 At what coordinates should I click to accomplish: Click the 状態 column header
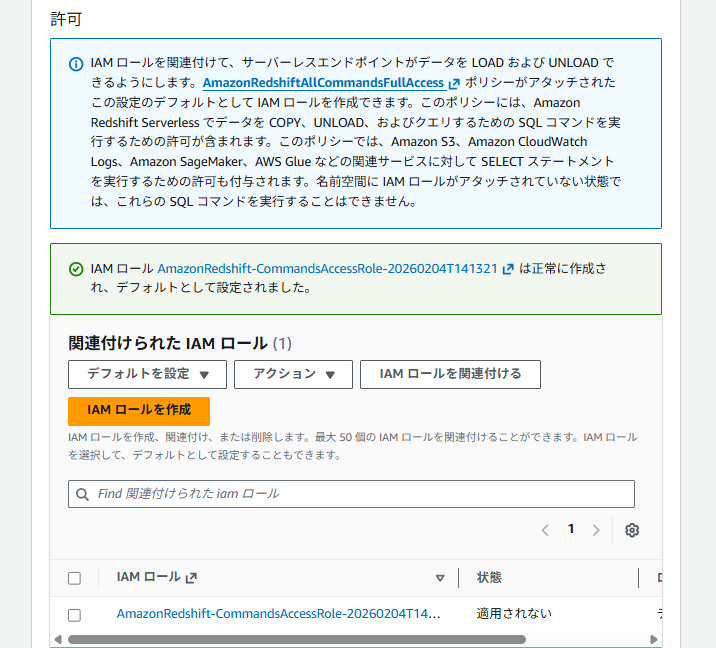(489, 577)
